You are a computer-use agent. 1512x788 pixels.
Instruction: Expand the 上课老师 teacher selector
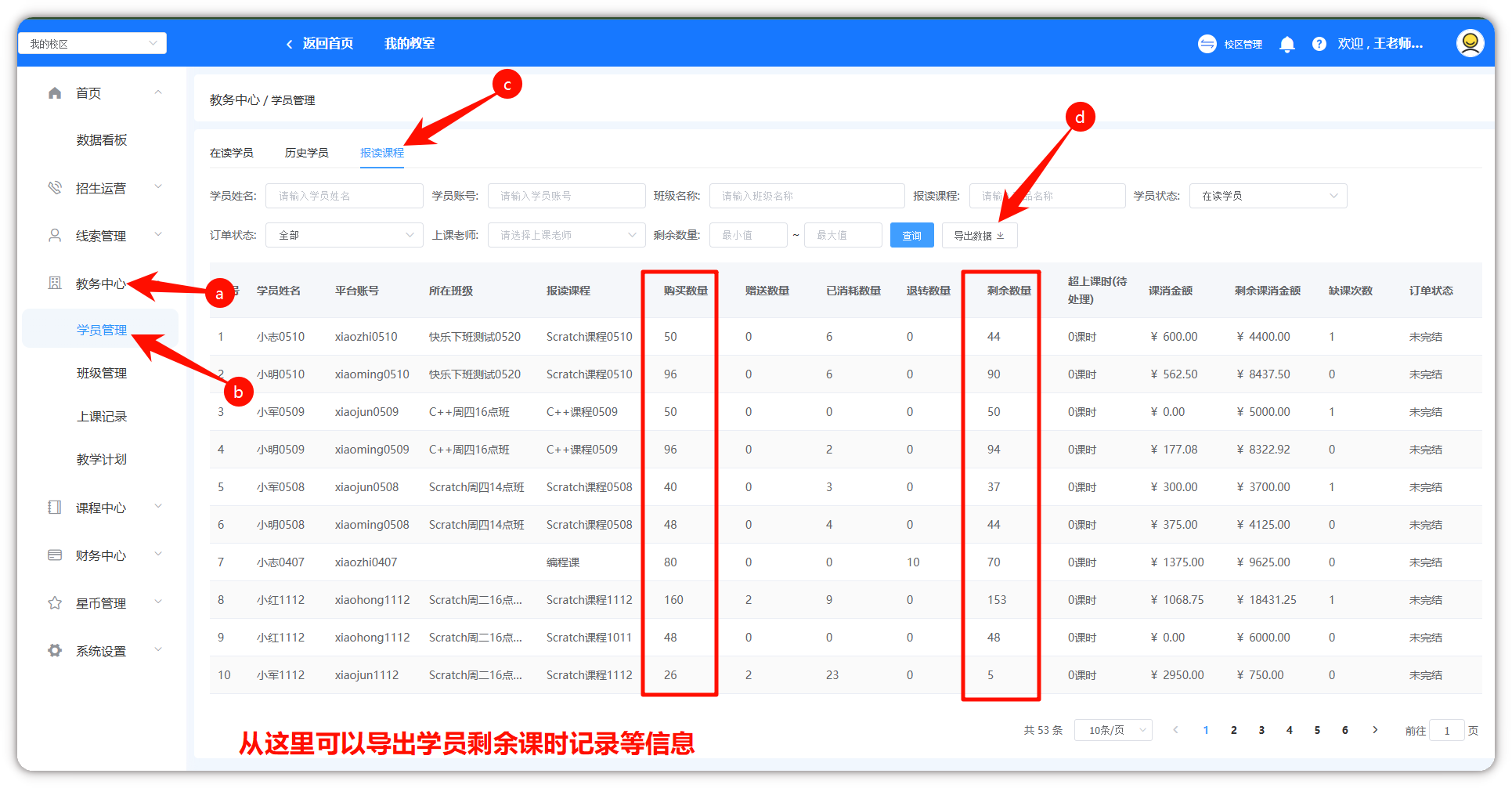566,235
